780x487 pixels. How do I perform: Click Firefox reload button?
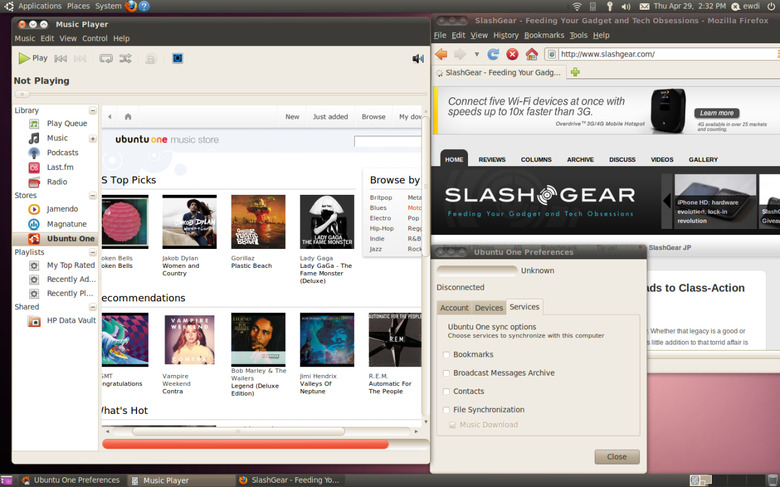pos(493,54)
